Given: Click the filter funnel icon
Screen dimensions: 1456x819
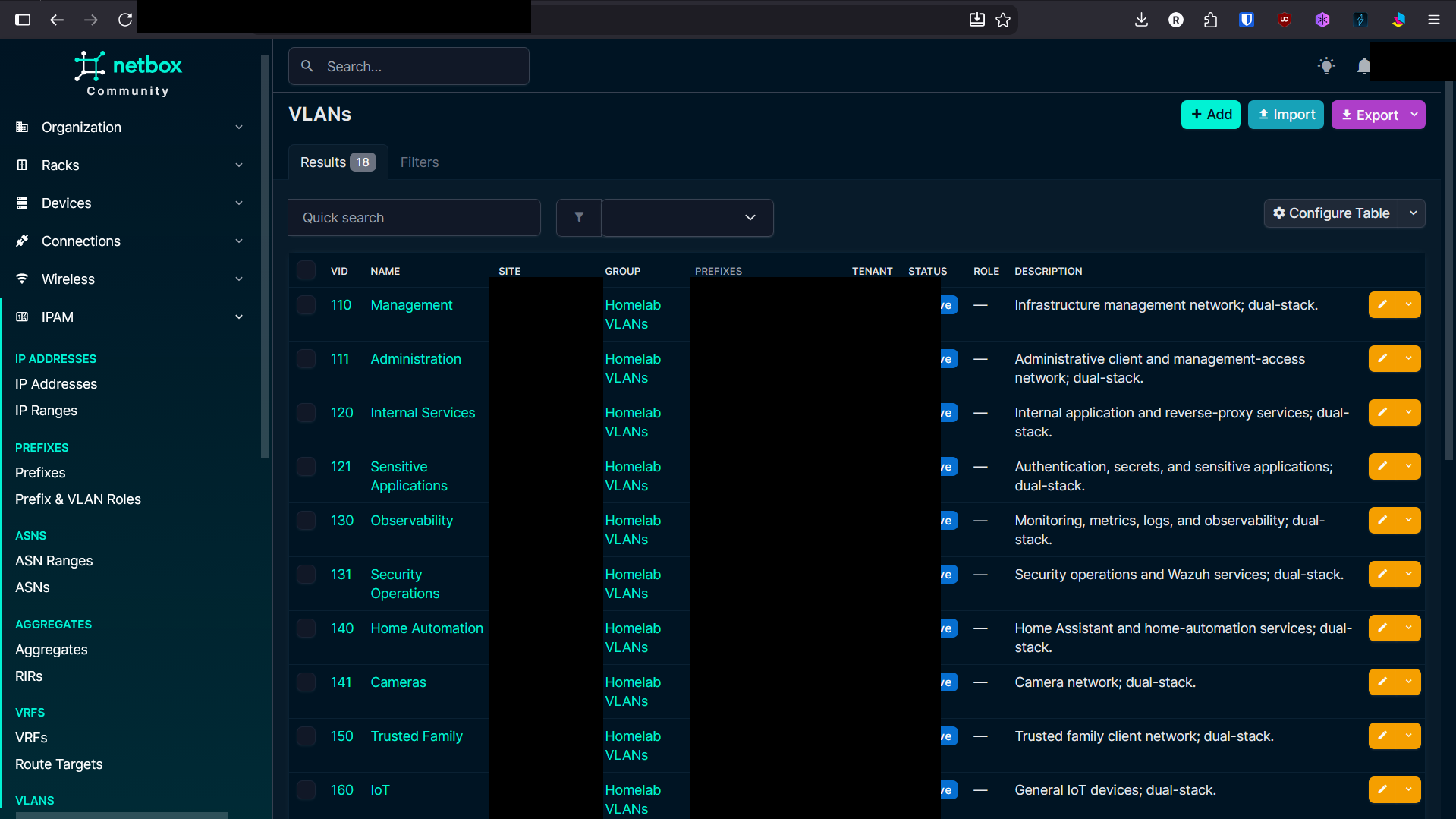Looking at the screenshot, I should pos(579,218).
